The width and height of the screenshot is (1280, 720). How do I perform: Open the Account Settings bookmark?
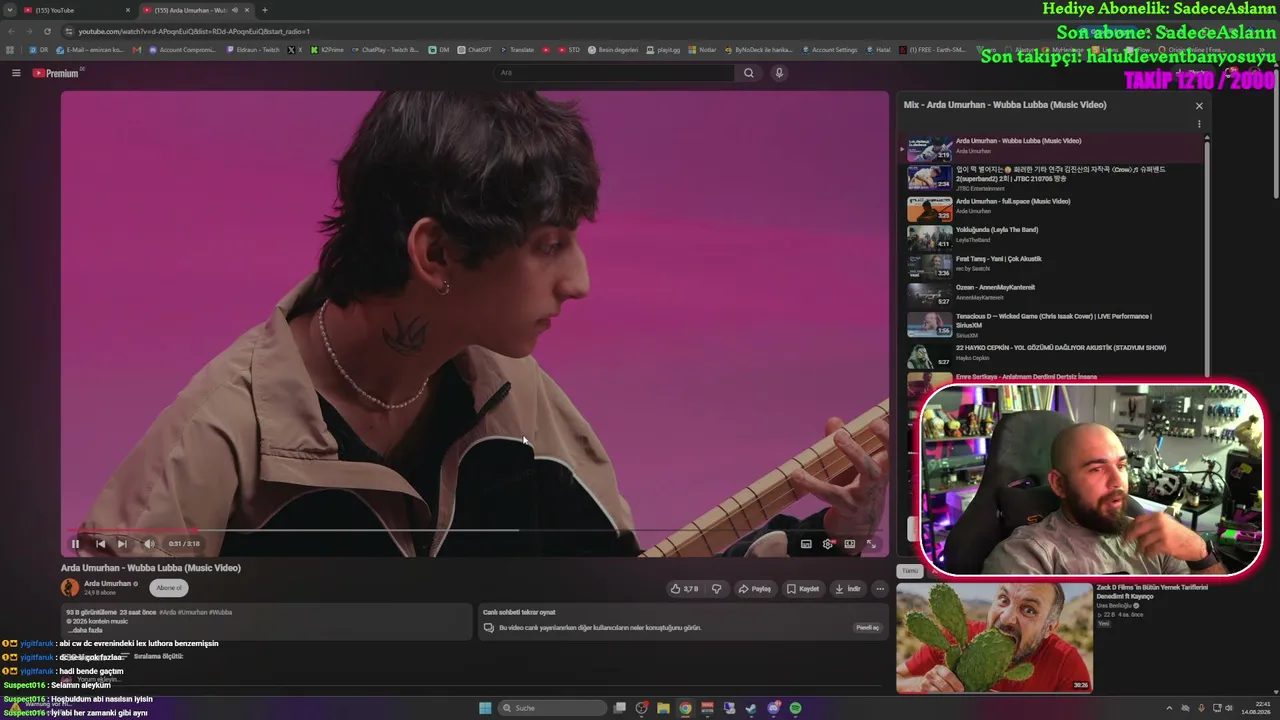[829, 49]
